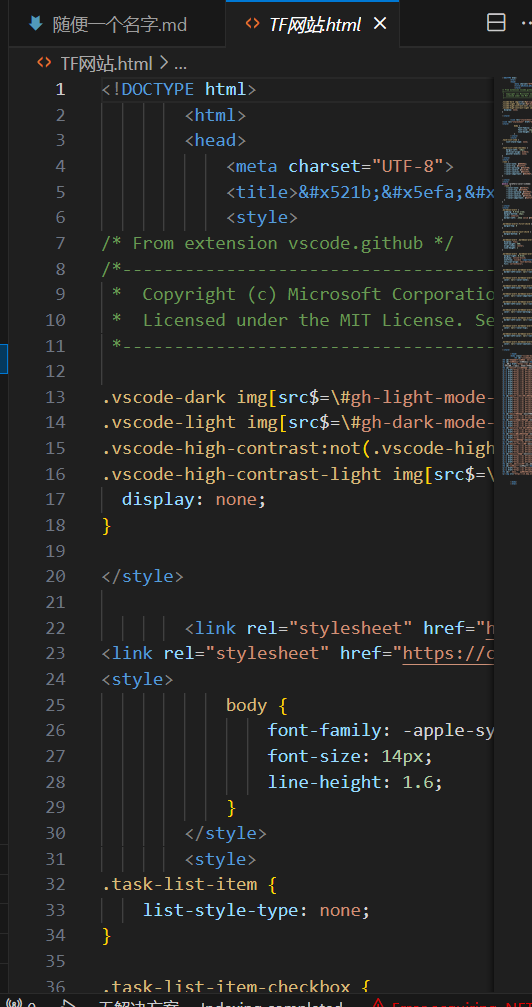Viewport: 532px width, 1007px height.
Task: Click the HTML file icon on active tab
Action: (x=253, y=24)
